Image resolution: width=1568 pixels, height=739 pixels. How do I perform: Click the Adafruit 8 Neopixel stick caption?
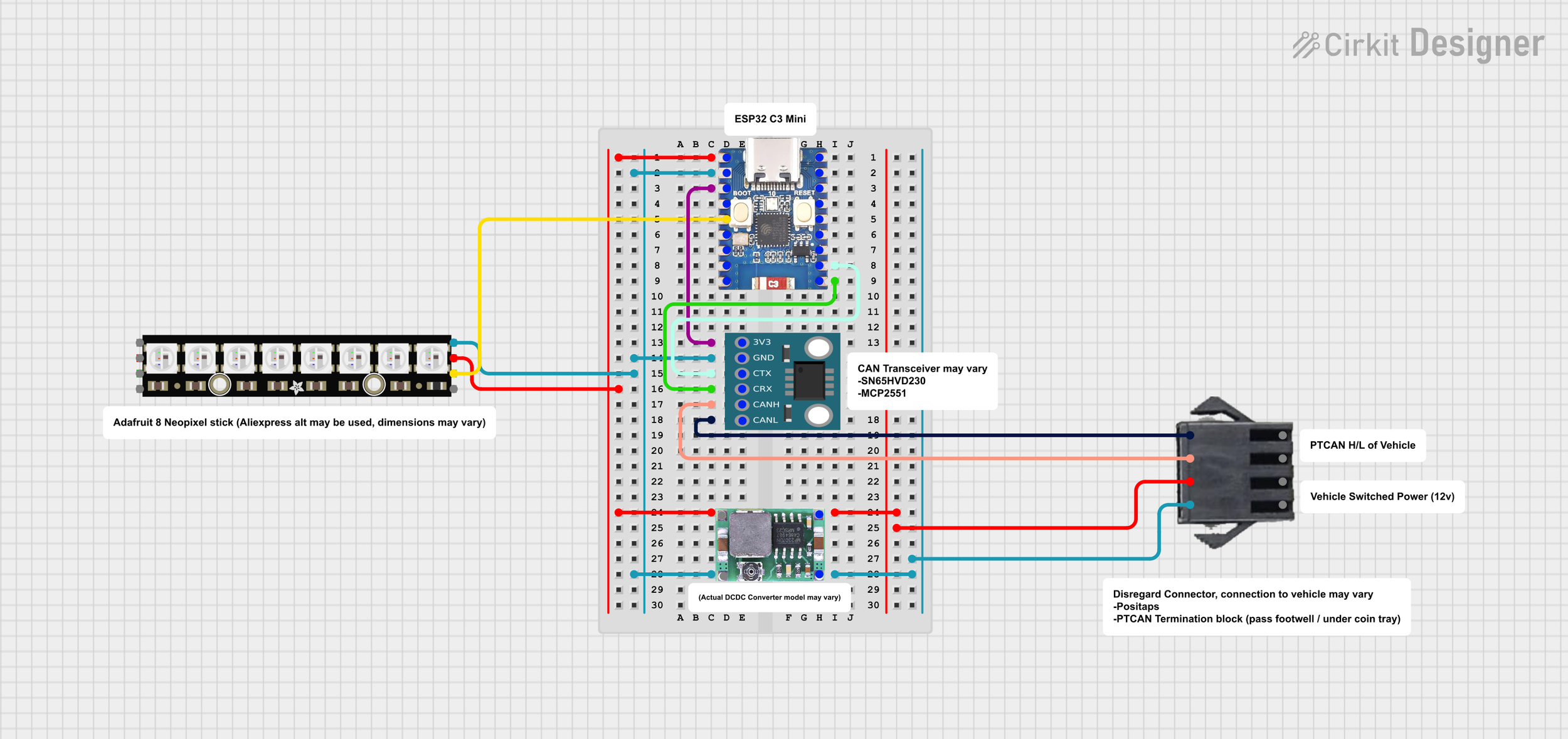[x=299, y=422]
